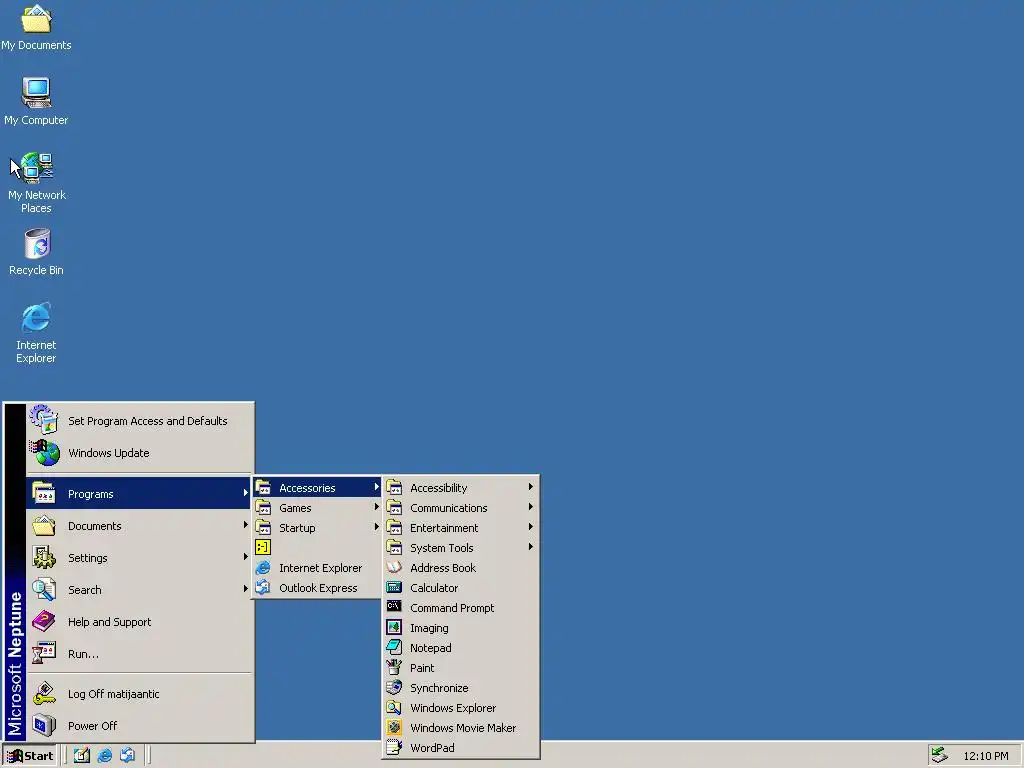The width and height of the screenshot is (1024, 768).
Task: Click the WordPad label
Action: tap(432, 748)
